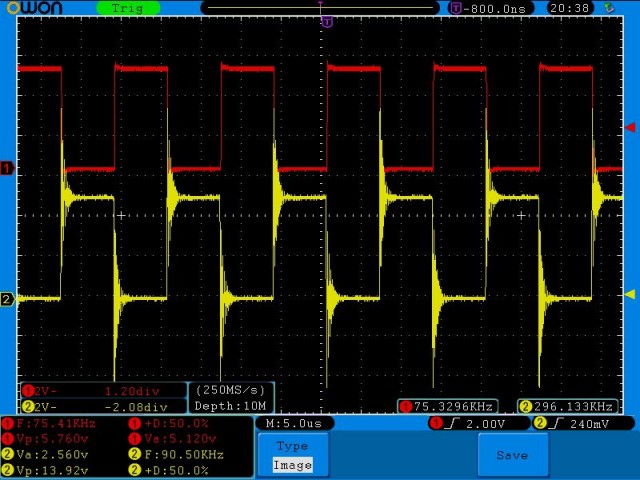The height and width of the screenshot is (480, 640).
Task: Click the 75.3296KHz frequency counter
Action: coord(447,407)
